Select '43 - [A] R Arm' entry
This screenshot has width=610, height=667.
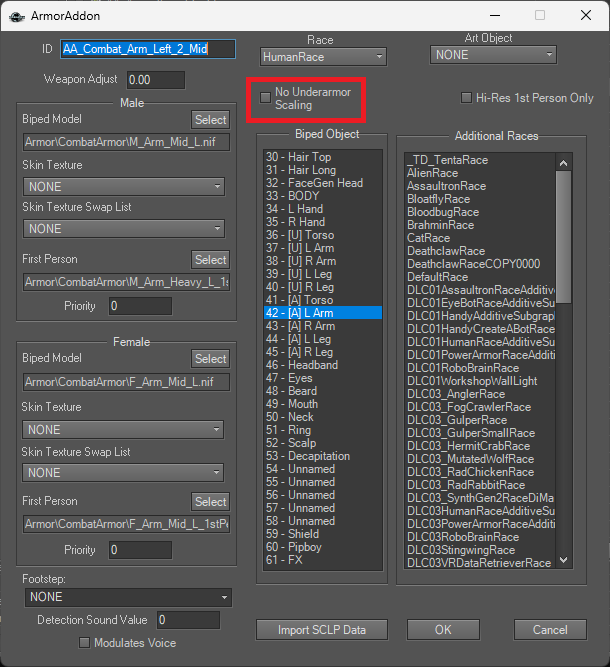click(x=323, y=326)
